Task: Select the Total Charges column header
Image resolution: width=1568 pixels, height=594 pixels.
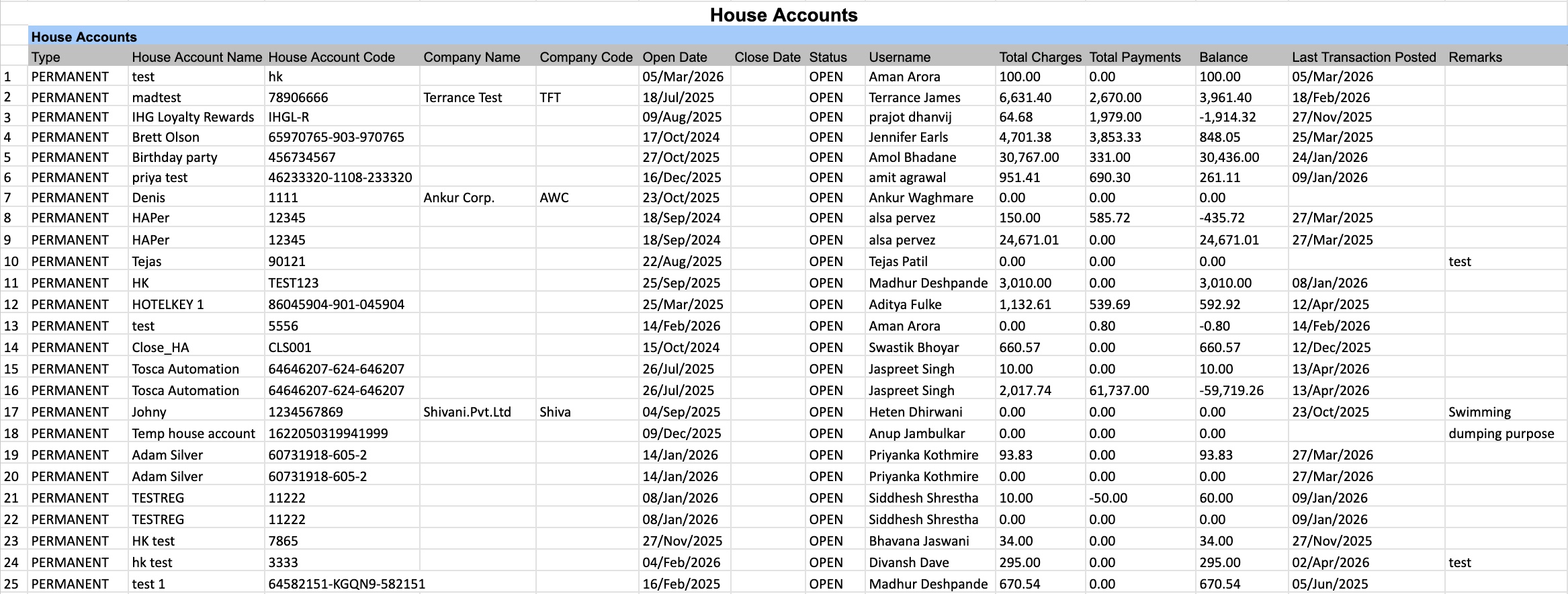Action: [1040, 57]
